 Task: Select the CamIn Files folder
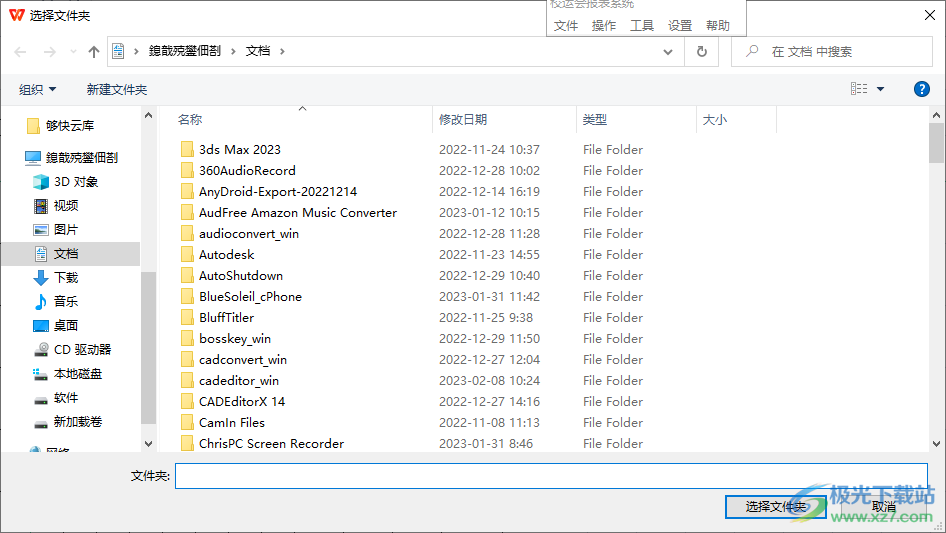coord(232,423)
